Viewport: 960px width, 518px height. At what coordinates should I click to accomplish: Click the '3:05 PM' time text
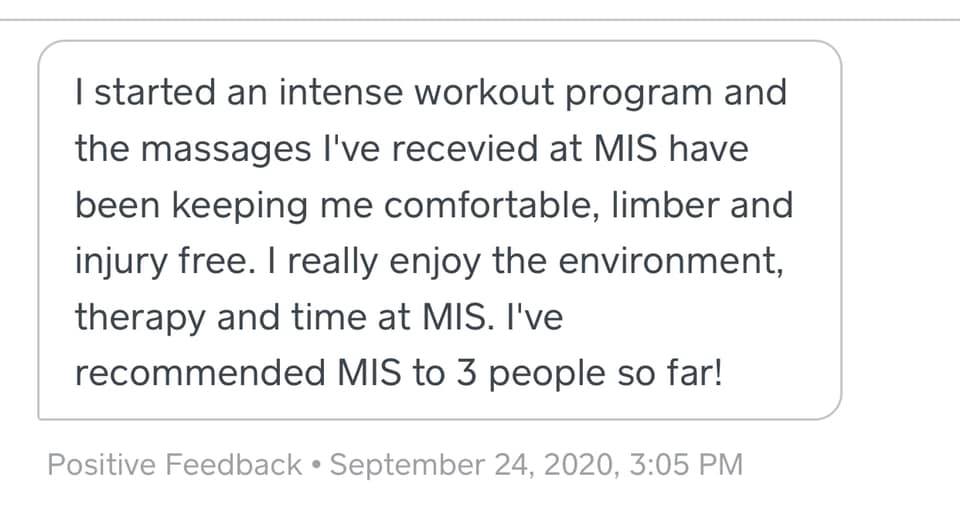click(686, 465)
